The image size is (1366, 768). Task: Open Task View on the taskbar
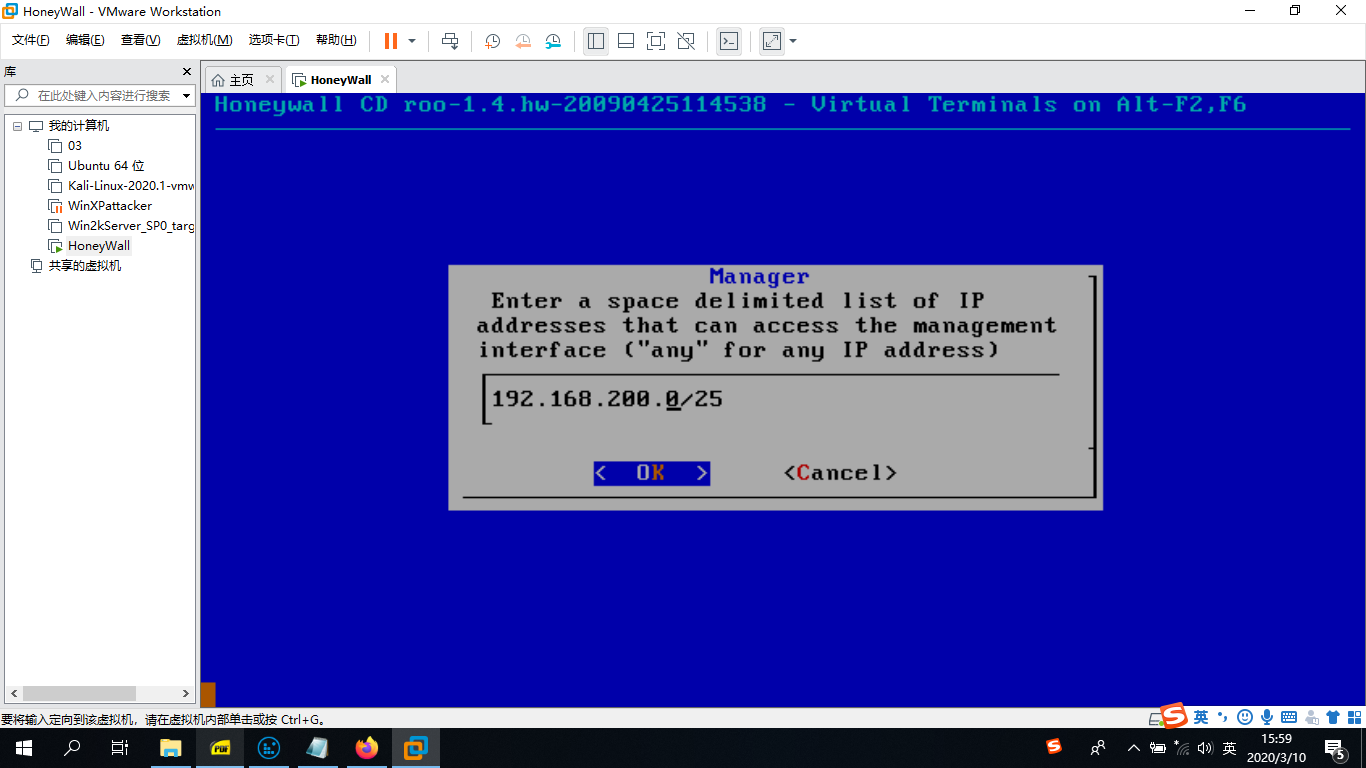(120, 748)
